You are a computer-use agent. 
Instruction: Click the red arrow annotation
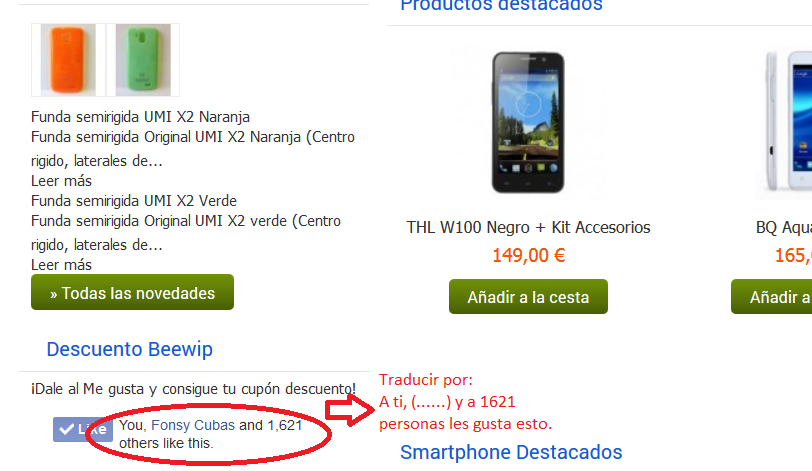click(350, 410)
